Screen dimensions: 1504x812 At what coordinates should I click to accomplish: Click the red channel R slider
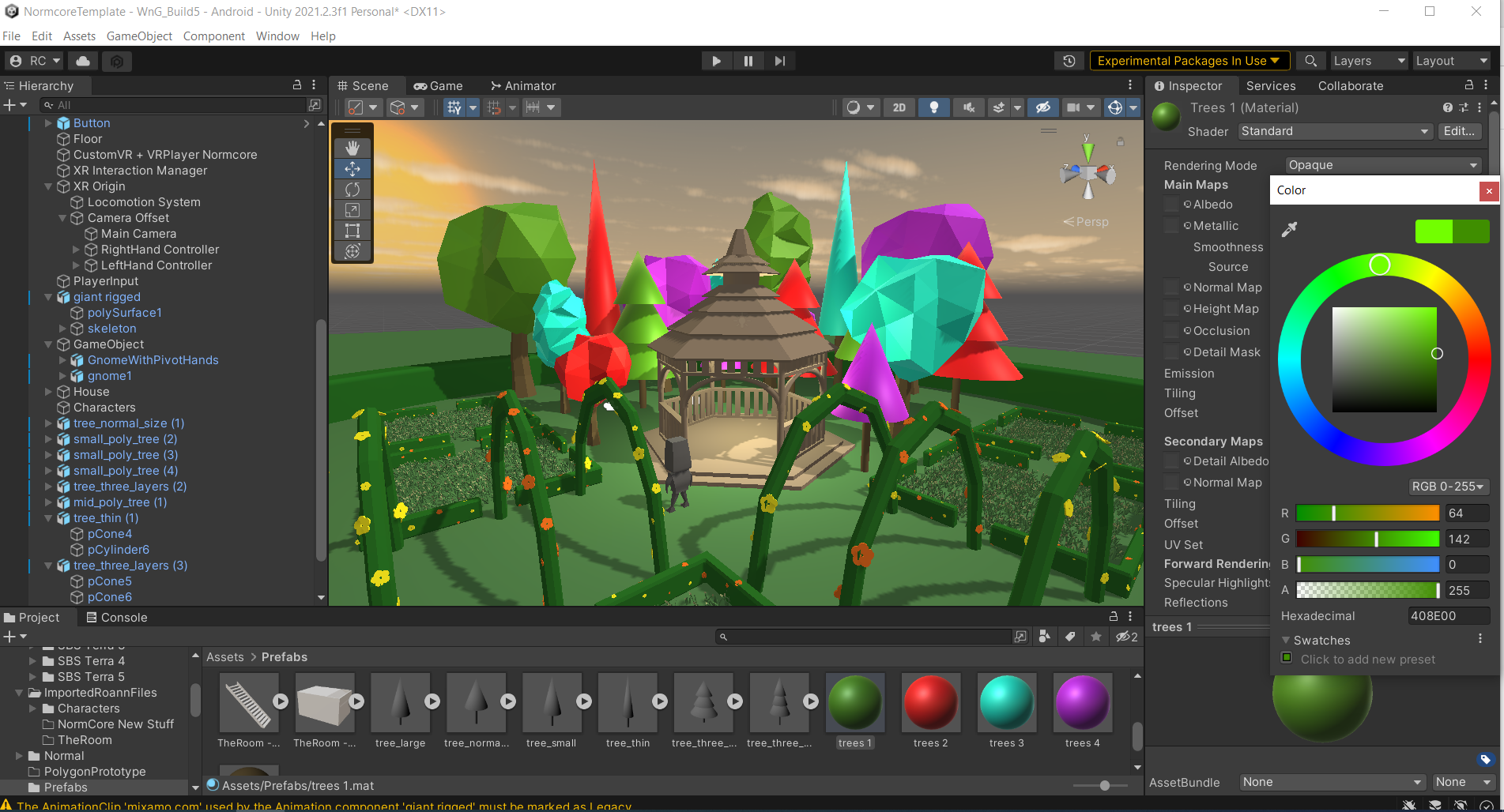(1367, 513)
